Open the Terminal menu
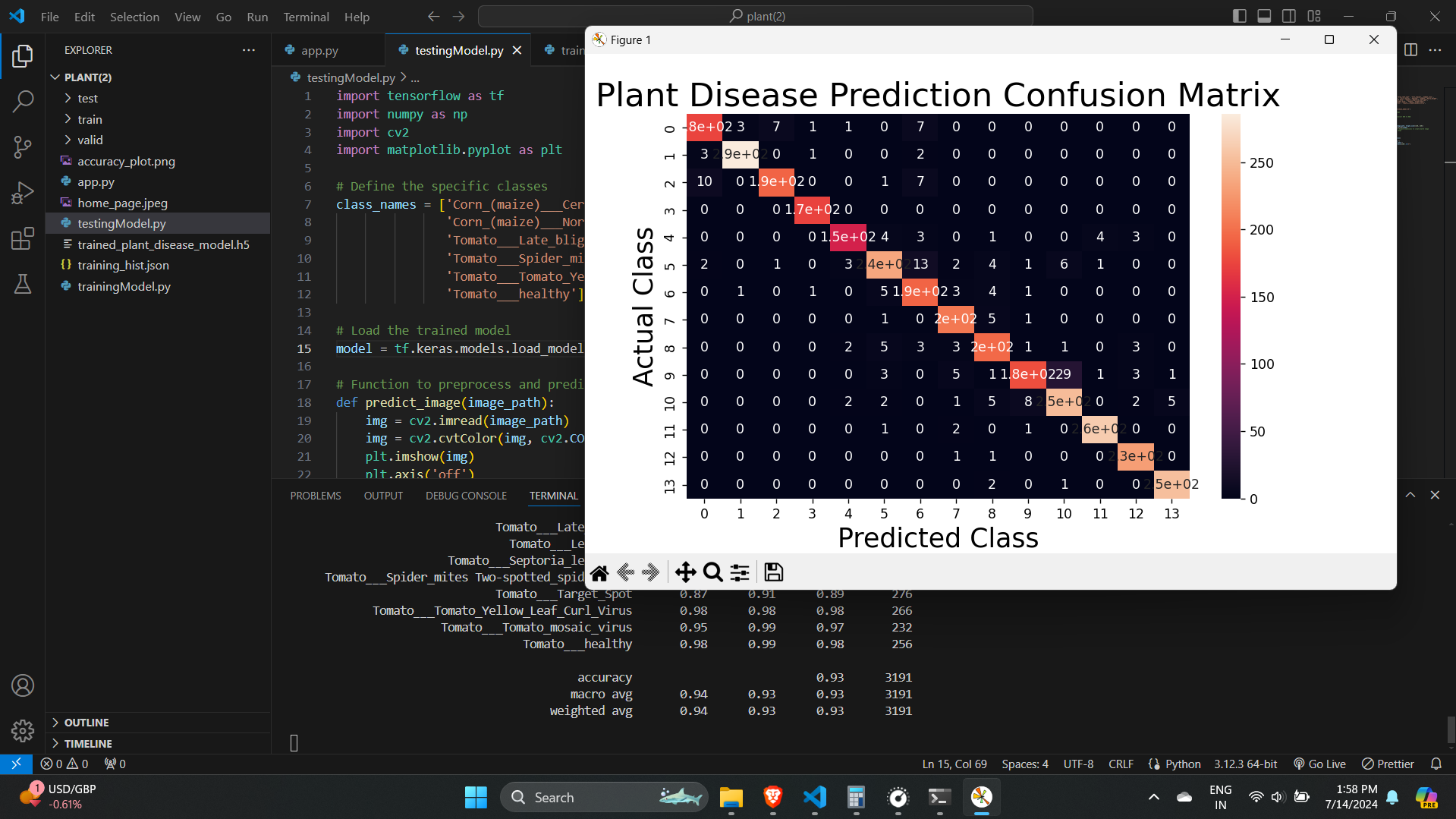The height and width of the screenshot is (819, 1456). 306,17
